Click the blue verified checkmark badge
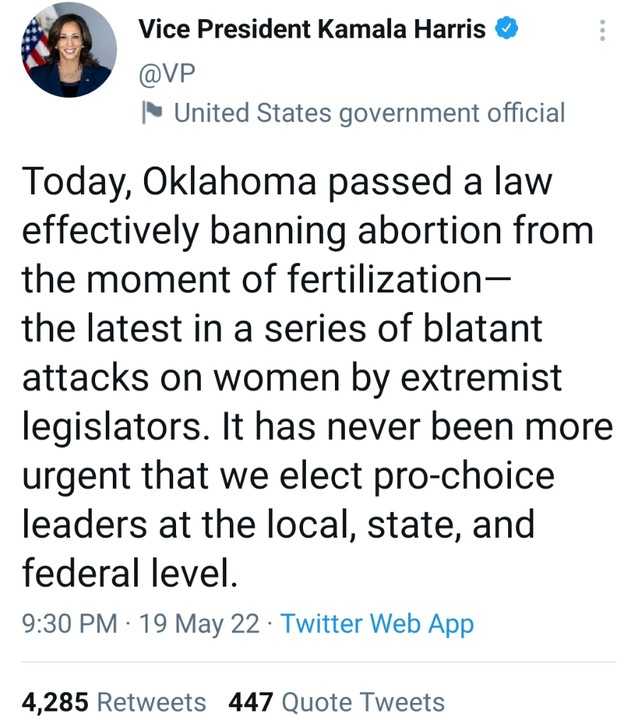 pyautogui.click(x=508, y=29)
